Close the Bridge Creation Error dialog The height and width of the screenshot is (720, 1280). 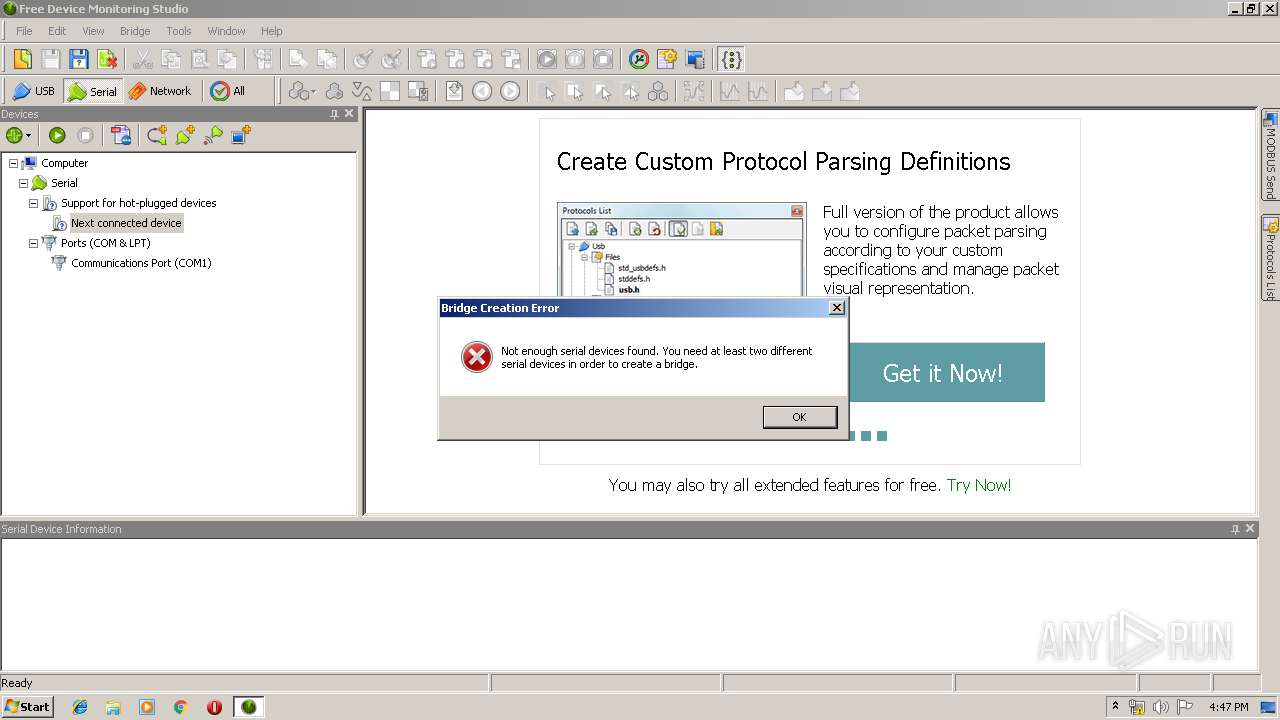tap(837, 308)
